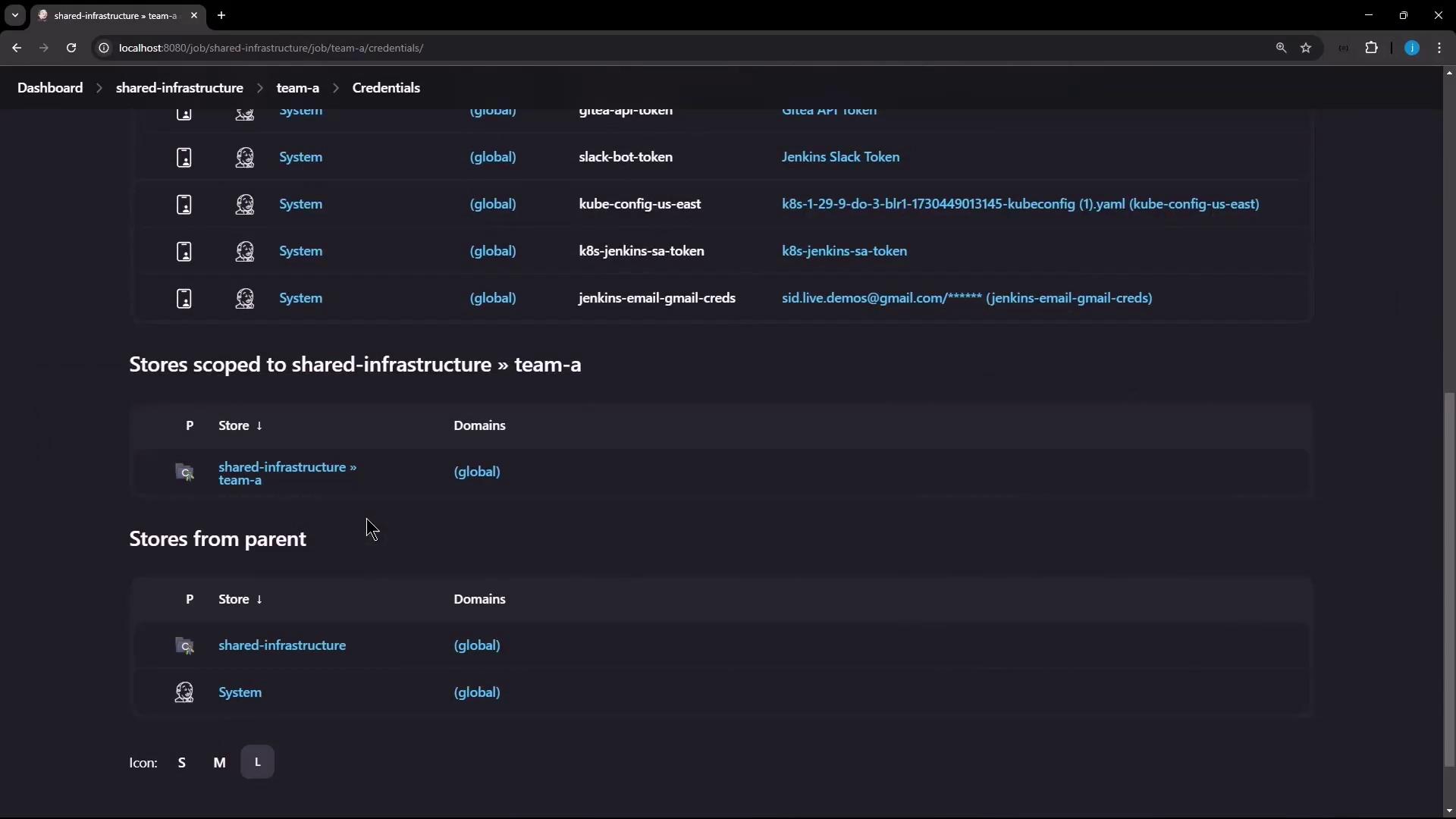Sort Stores from parent by Store column
The image size is (1456, 819).
(x=240, y=599)
